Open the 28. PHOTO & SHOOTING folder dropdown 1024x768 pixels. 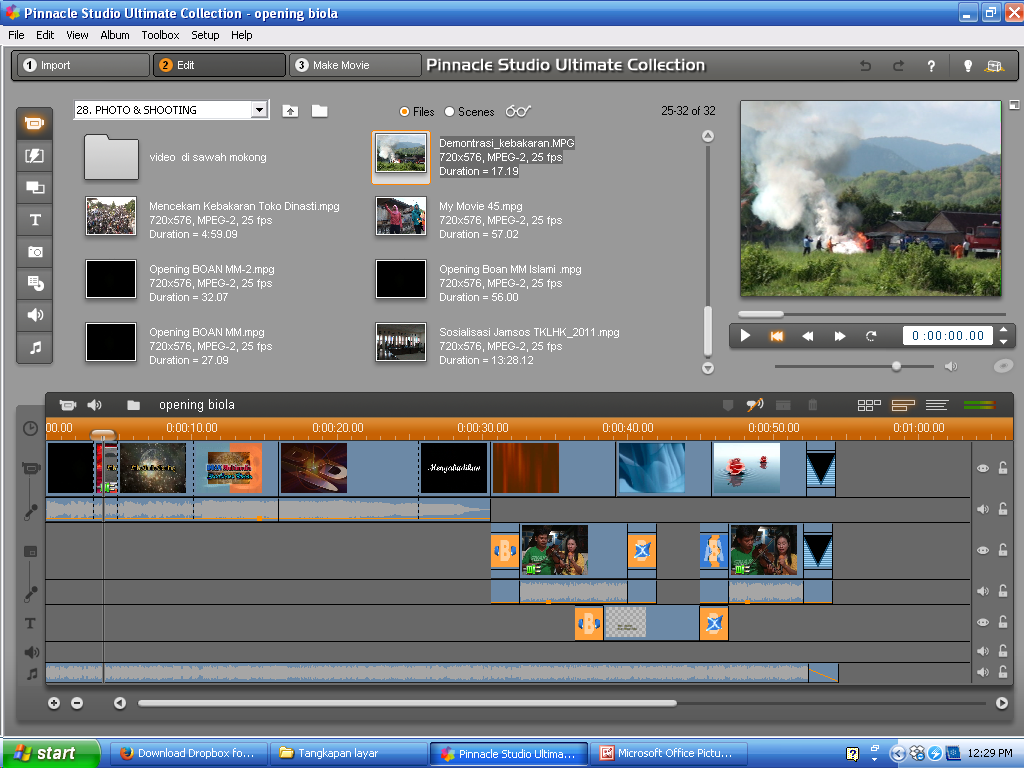[x=259, y=110]
